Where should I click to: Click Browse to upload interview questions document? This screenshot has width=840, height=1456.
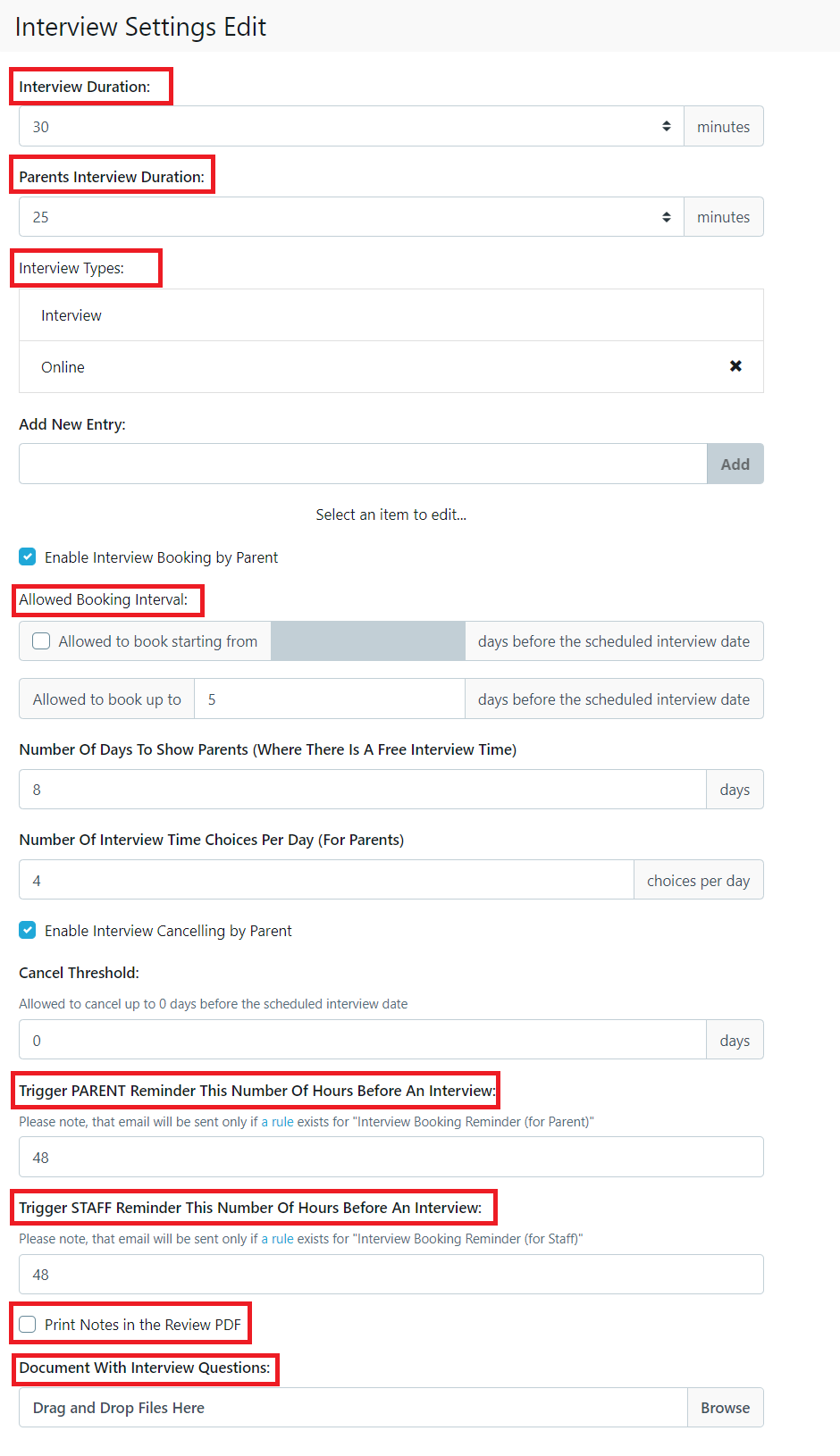click(x=725, y=1408)
